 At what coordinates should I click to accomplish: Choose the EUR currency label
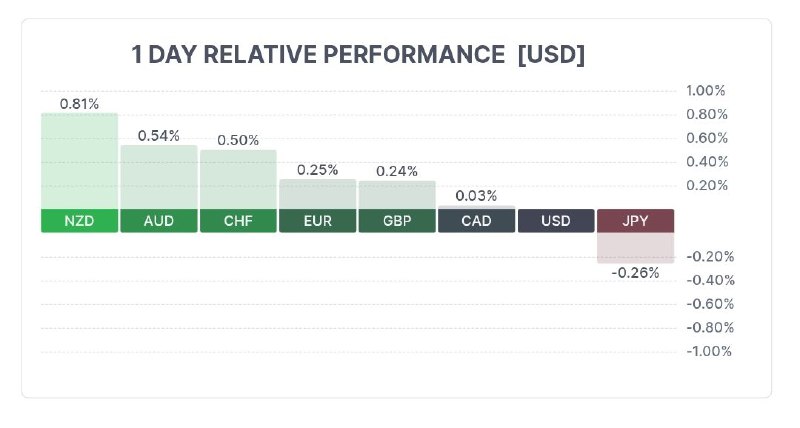(x=317, y=221)
